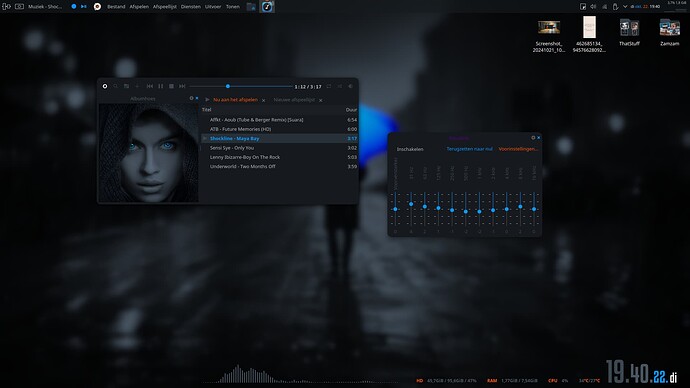Close the 'Nu aan het afspelen' tab

(x=263, y=100)
